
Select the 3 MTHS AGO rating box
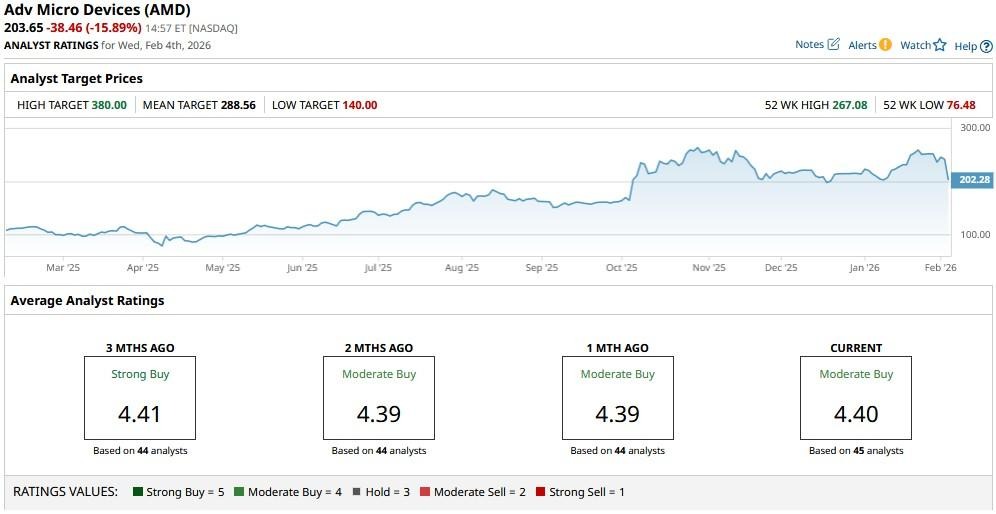click(140, 398)
